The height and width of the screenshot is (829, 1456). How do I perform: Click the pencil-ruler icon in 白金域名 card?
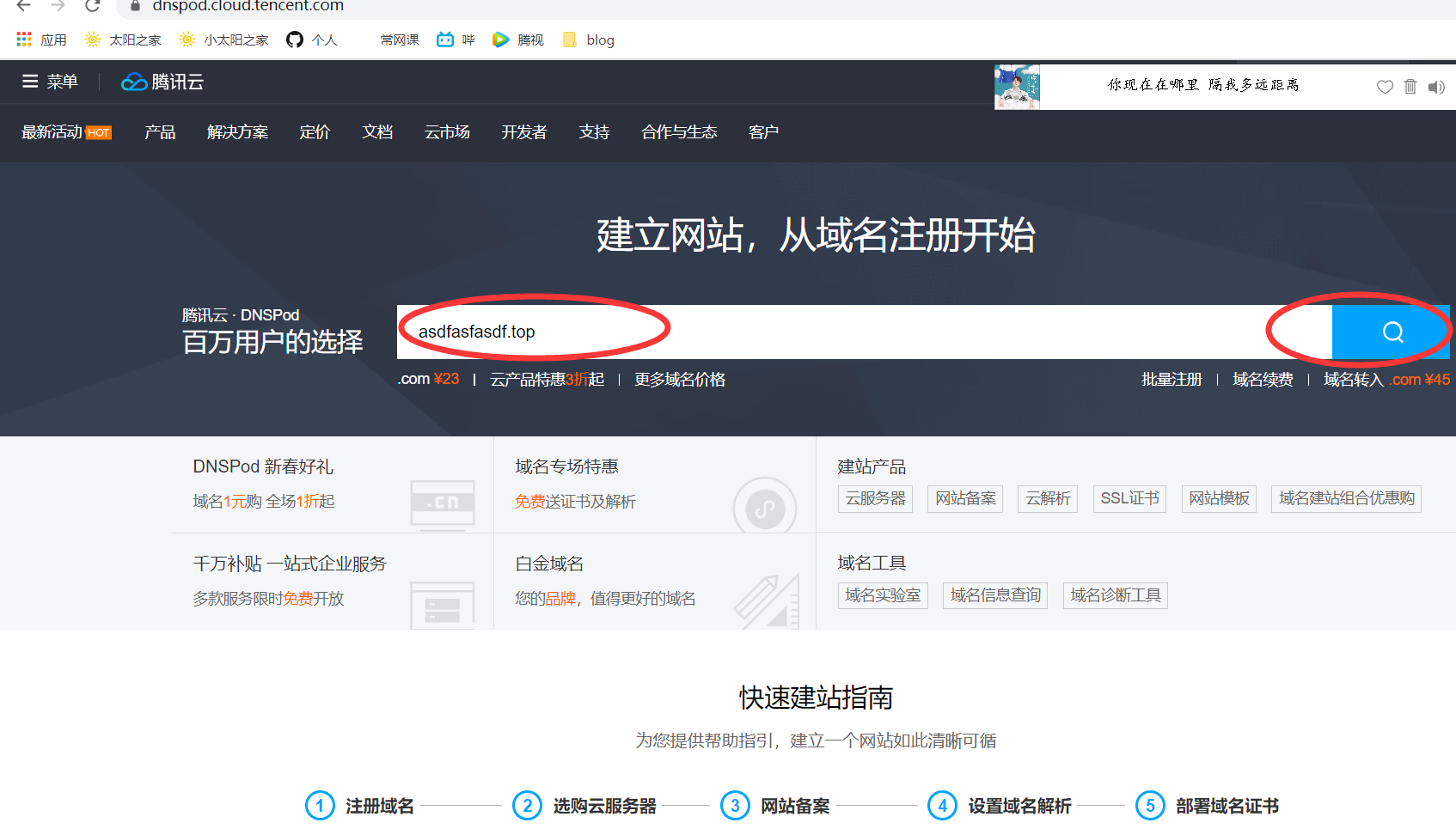(767, 602)
